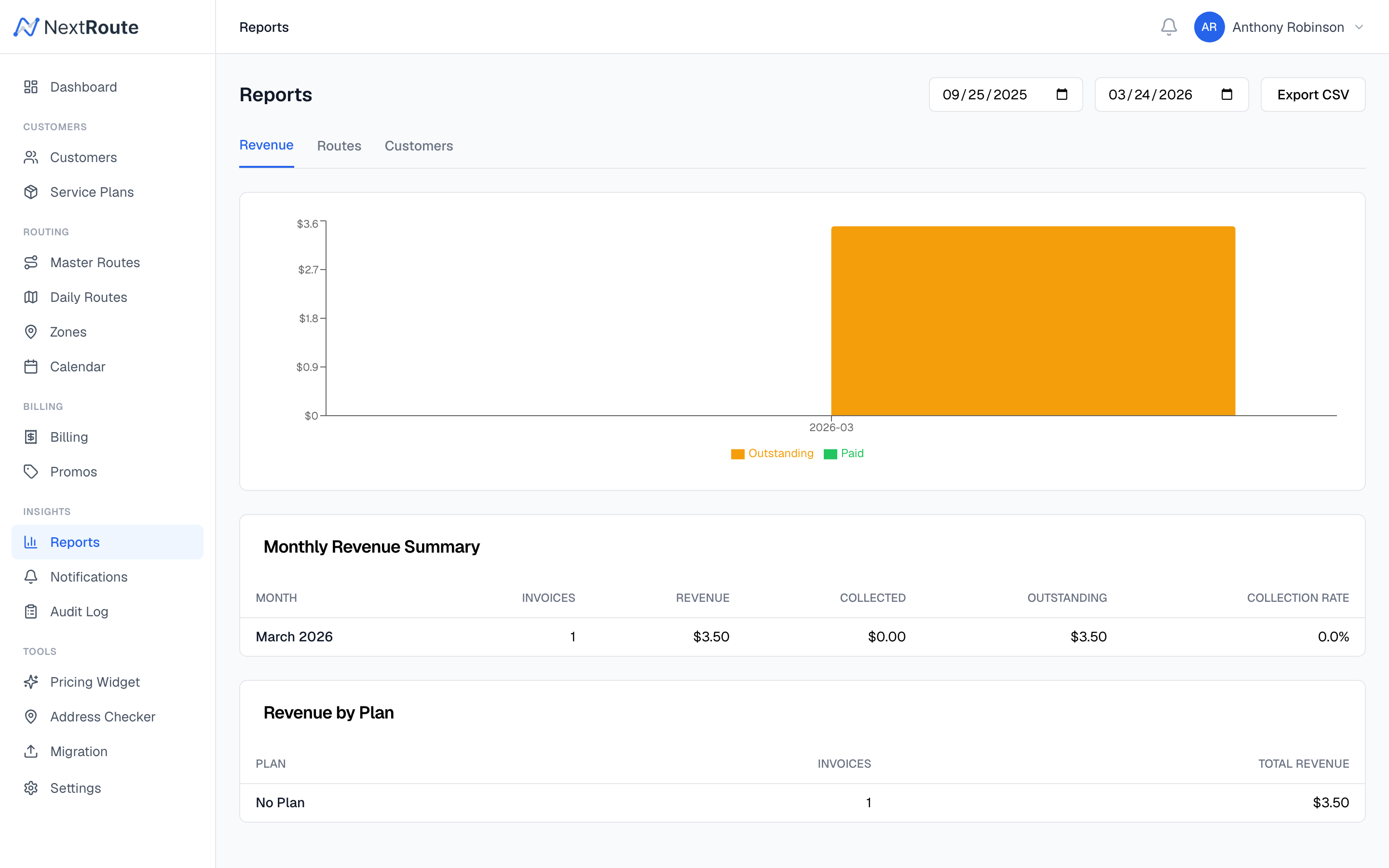This screenshot has height=868, width=1389.
Task: Open Daily Routes via the map icon
Action: coord(31,297)
